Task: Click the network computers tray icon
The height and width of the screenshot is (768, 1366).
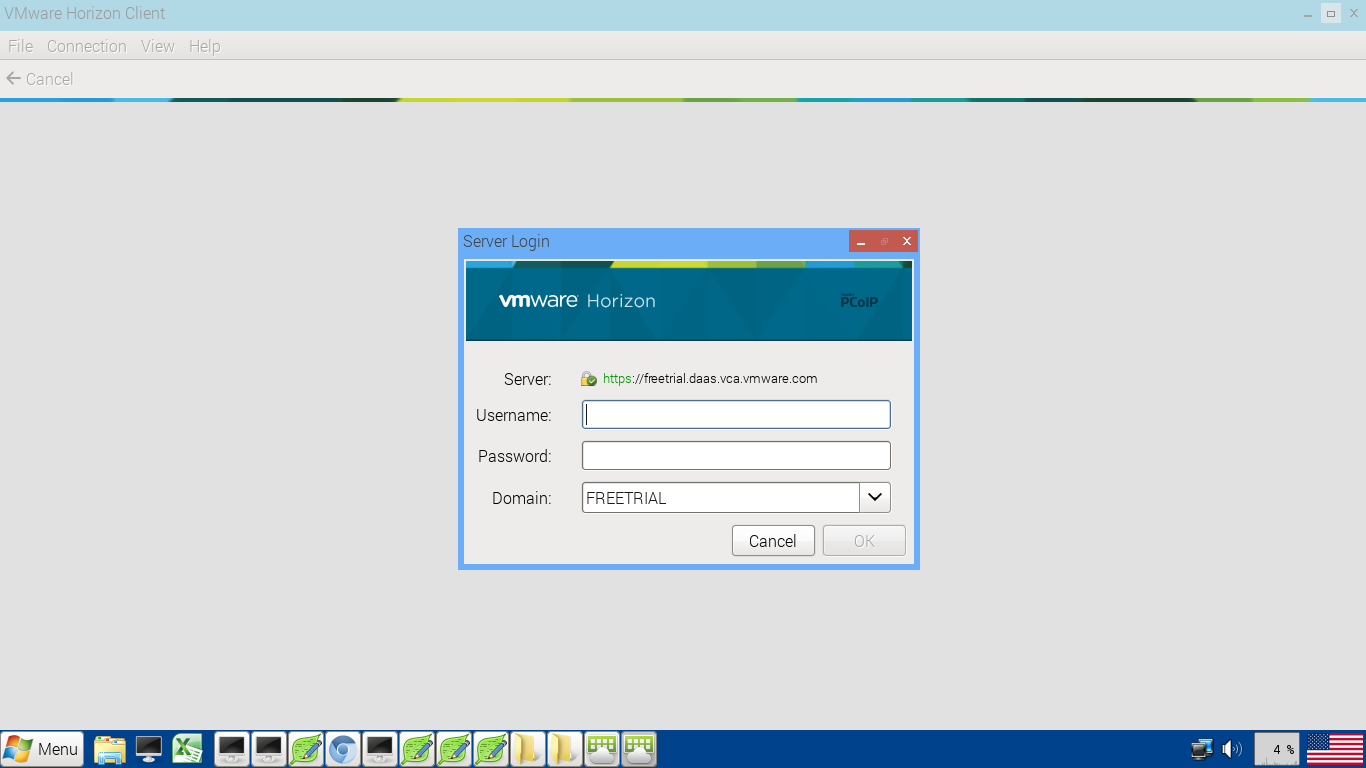Action: tap(1202, 749)
